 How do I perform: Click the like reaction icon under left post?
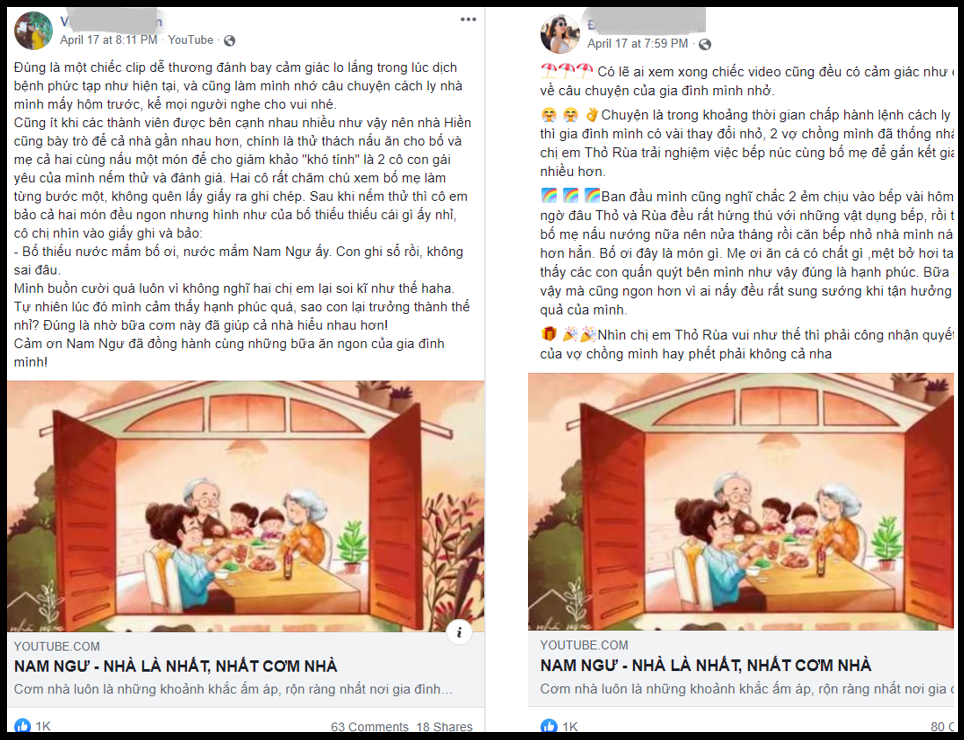(22, 726)
